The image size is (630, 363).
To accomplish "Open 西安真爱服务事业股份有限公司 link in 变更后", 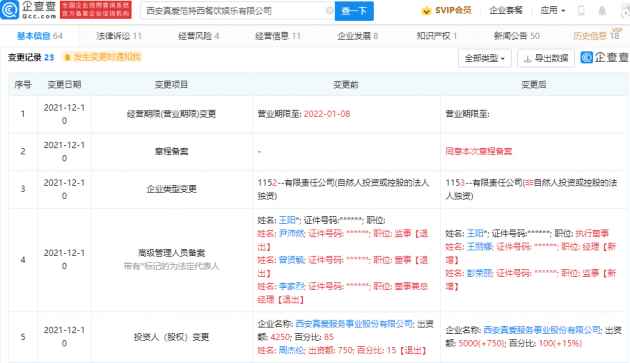I will click(542, 330).
